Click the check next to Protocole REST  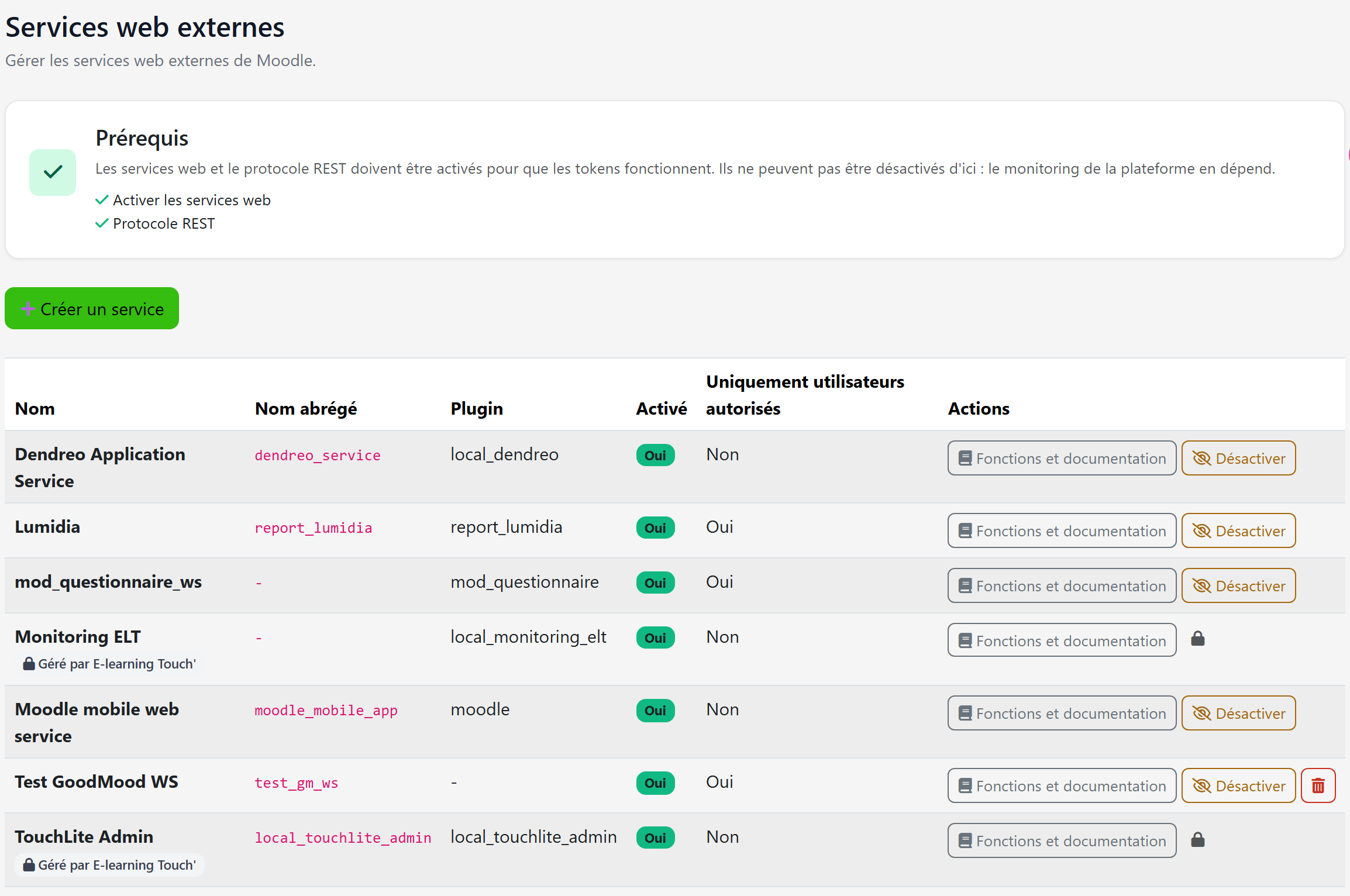pos(102,223)
